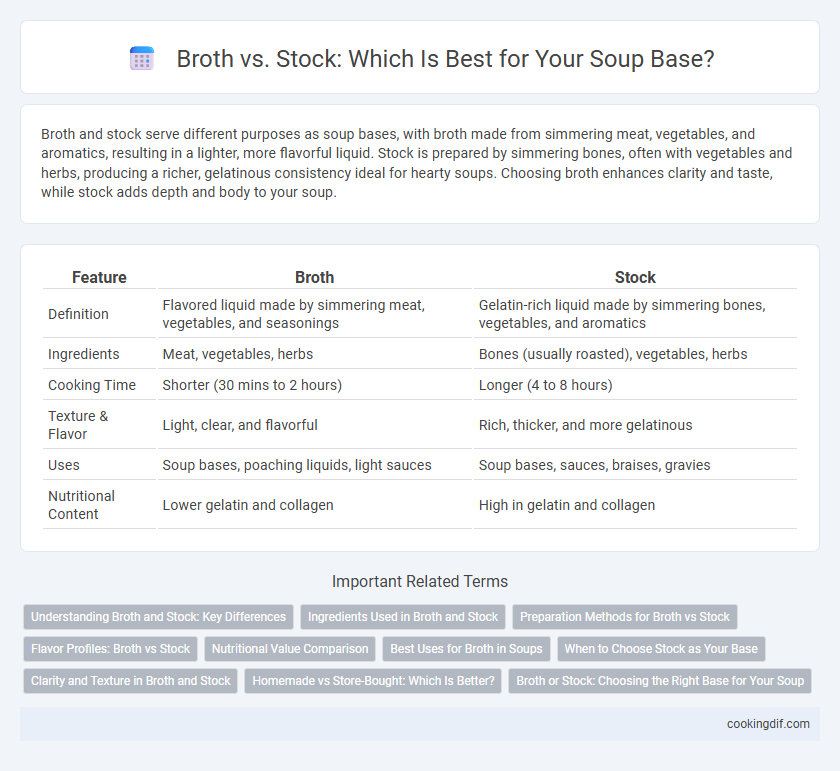Click the 'Broth' column header
Image resolution: width=840 pixels, height=771 pixels.
(314, 277)
